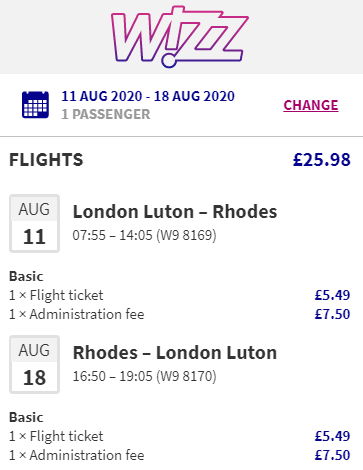363x470 pixels.
Task: Click return flight time 16:50 – 19:05 (W9 8170)
Action: pos(144,376)
